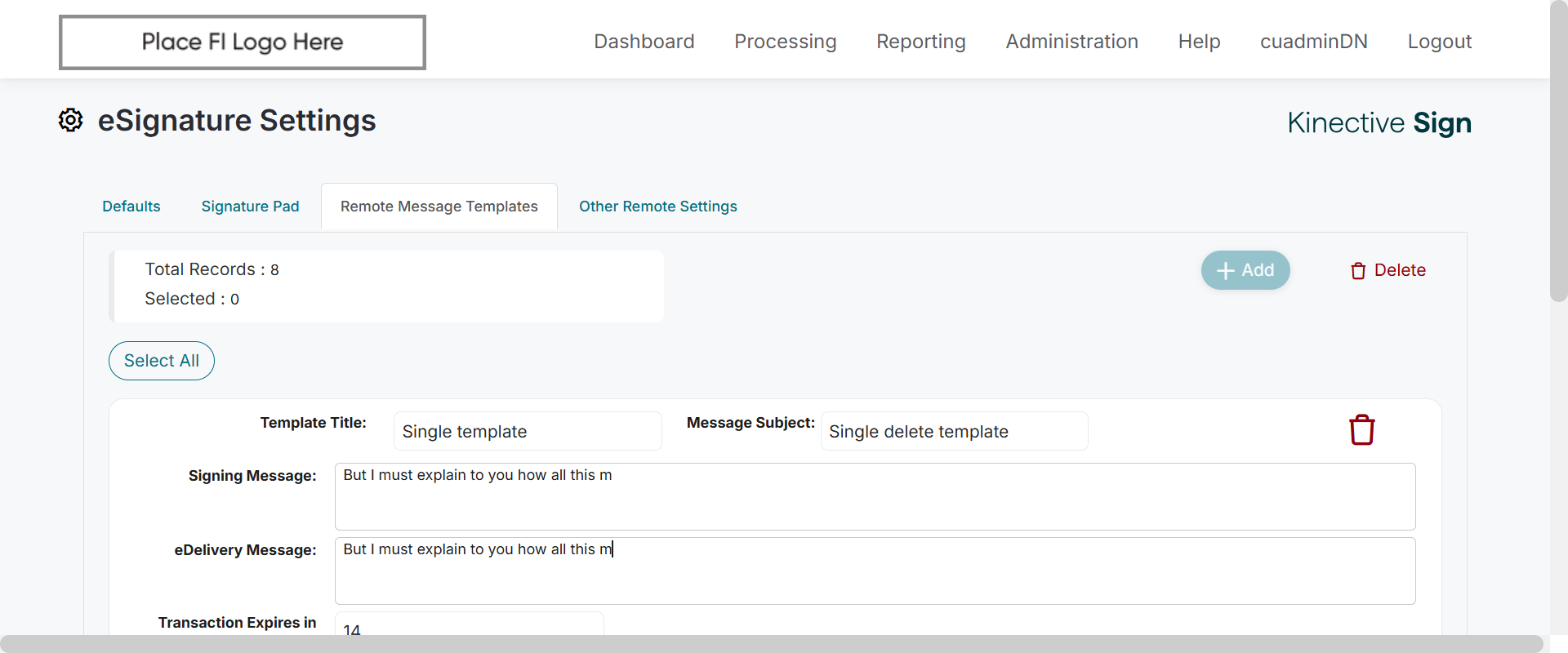This screenshot has width=1568, height=653.
Task: Open the Dashboard menu
Action: coord(644,42)
